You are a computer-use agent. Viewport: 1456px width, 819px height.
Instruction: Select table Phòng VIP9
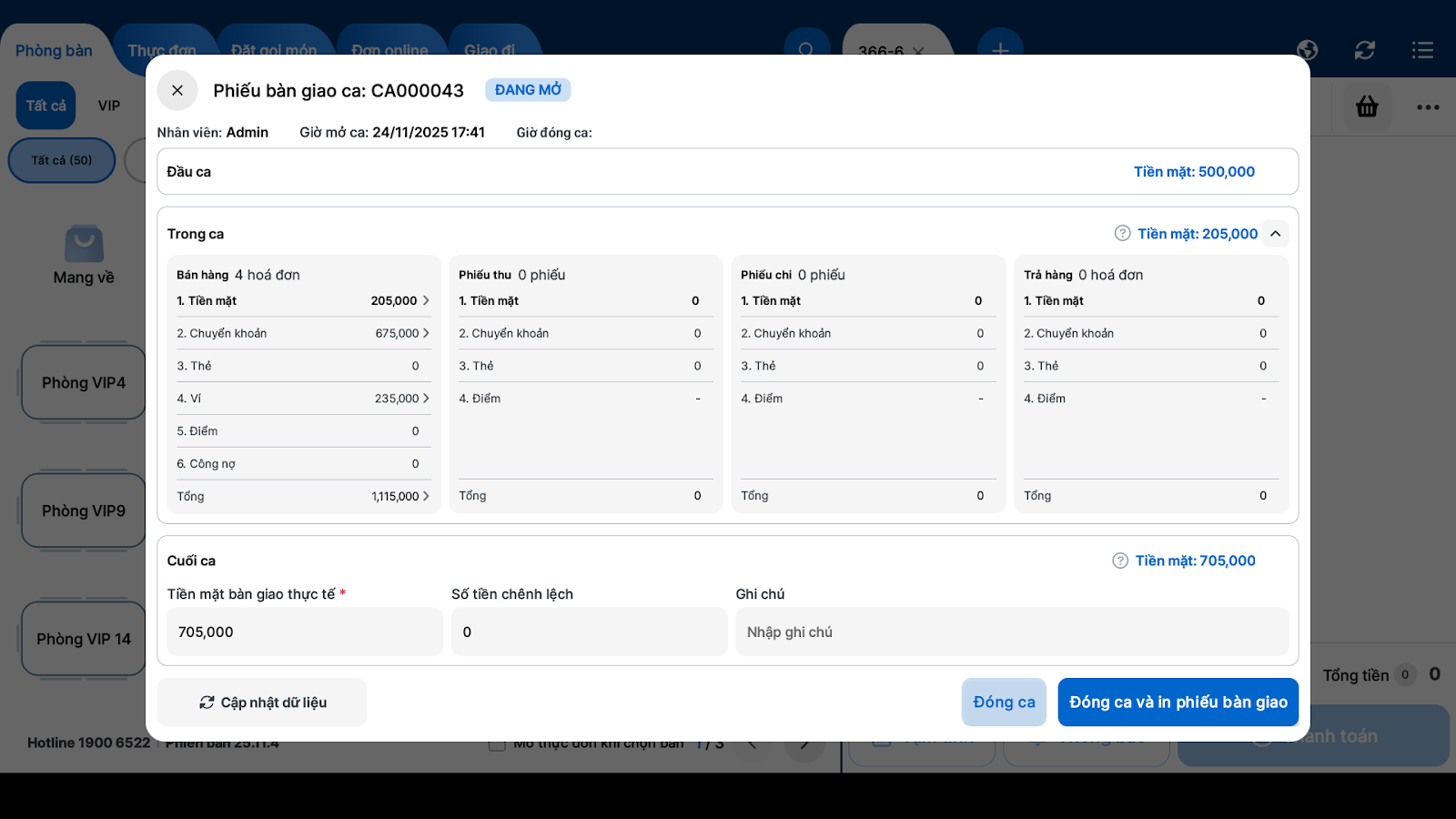tap(84, 511)
